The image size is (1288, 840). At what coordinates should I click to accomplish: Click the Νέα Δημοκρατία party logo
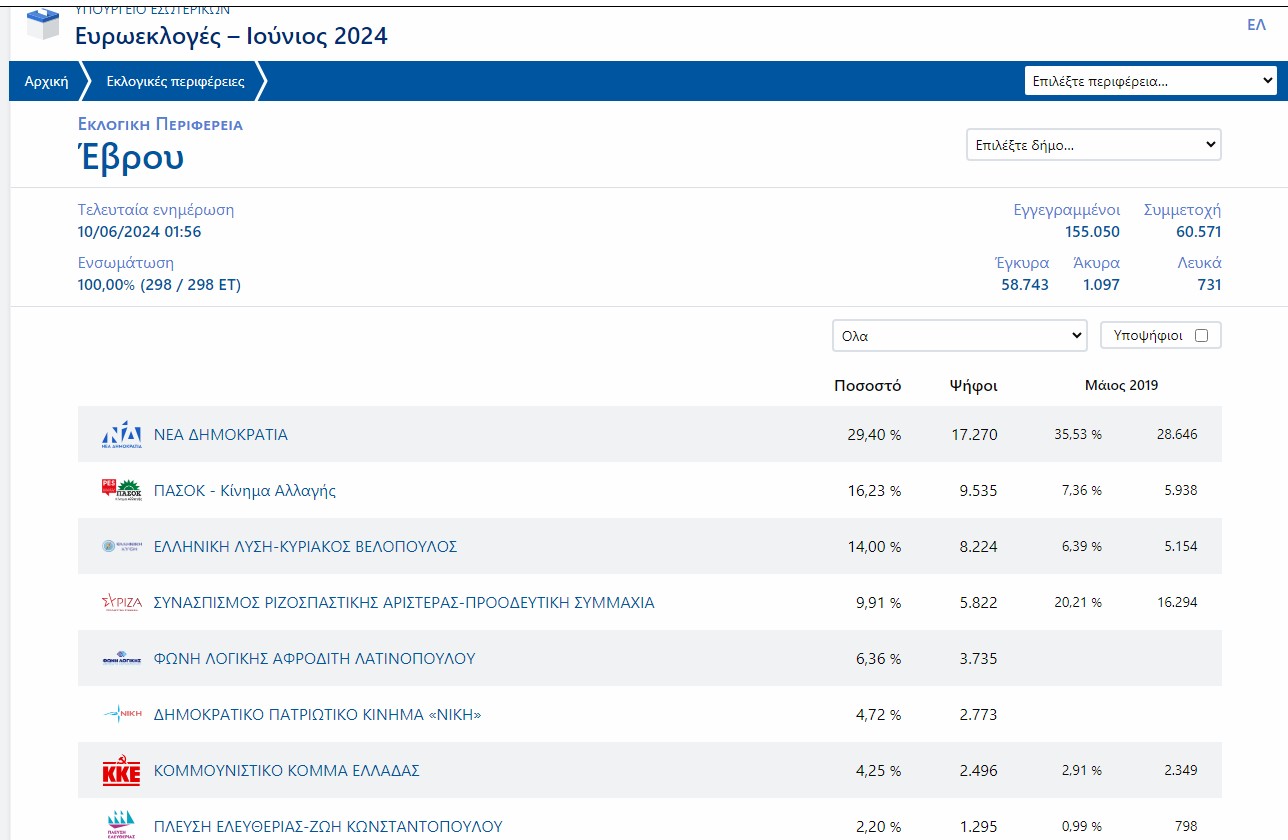tap(122, 435)
